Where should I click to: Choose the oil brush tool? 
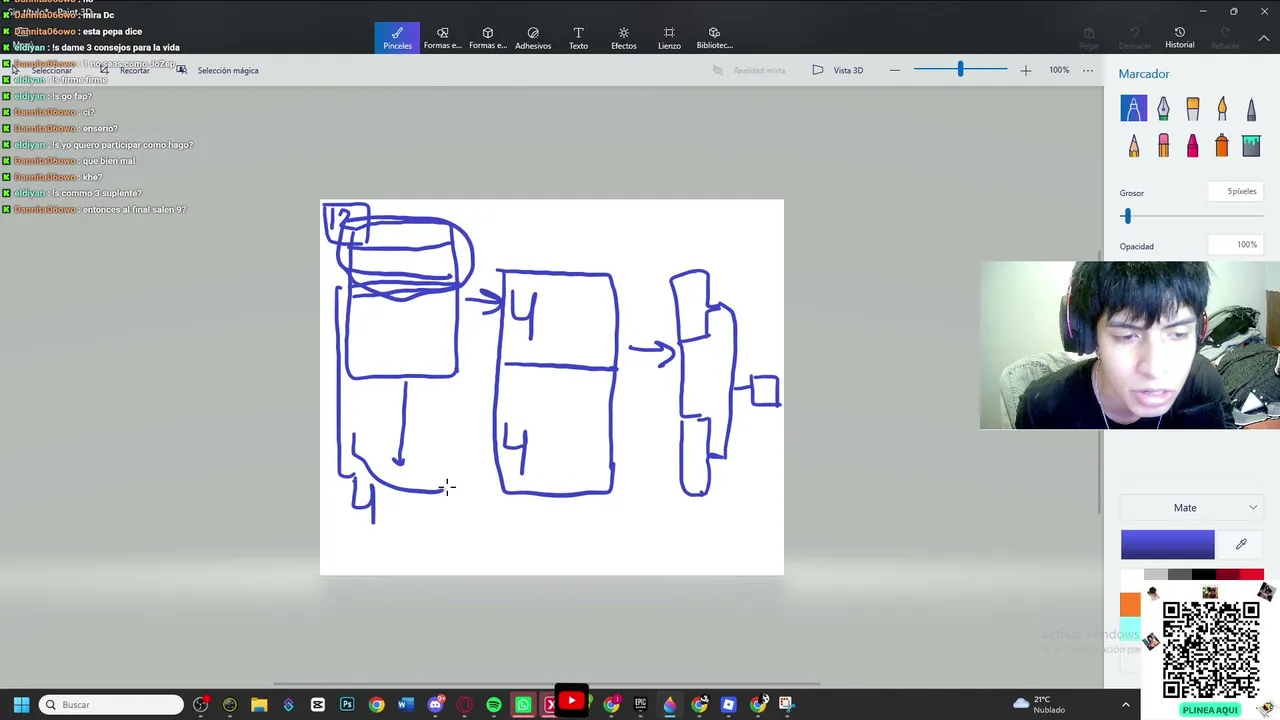[x=1193, y=108]
